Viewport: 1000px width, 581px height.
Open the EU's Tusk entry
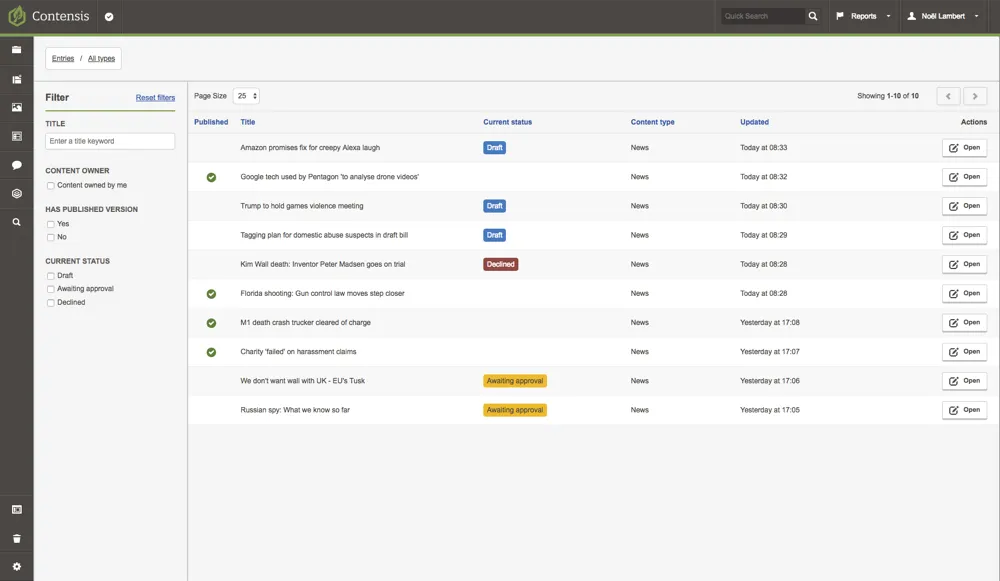coord(964,381)
